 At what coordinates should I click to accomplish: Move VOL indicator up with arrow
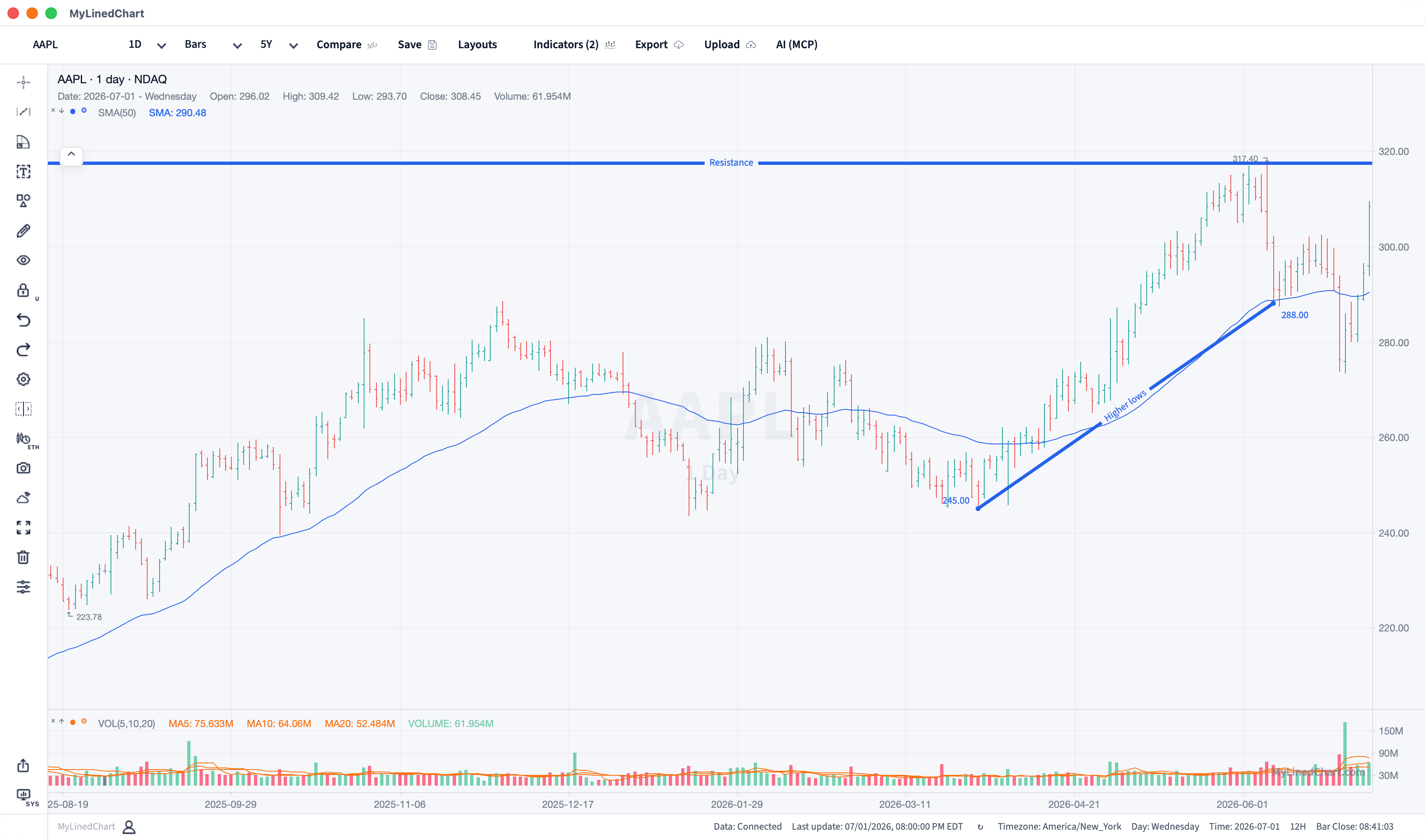click(x=62, y=721)
